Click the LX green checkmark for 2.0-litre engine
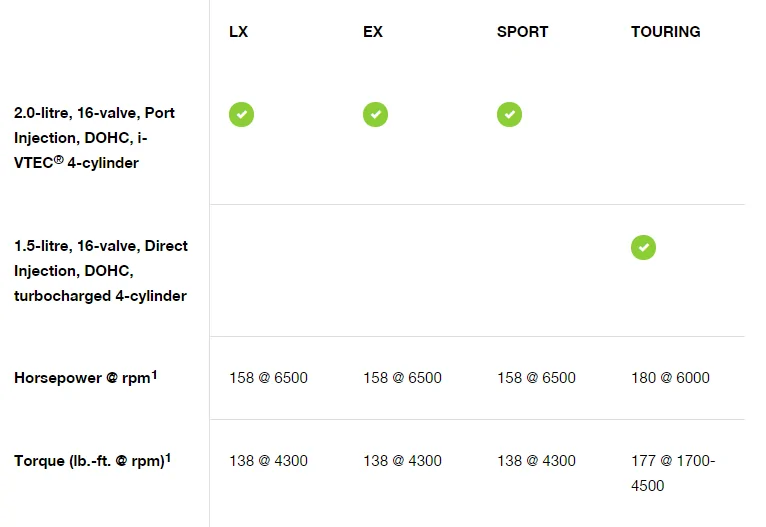This screenshot has width=766, height=527. [241, 114]
